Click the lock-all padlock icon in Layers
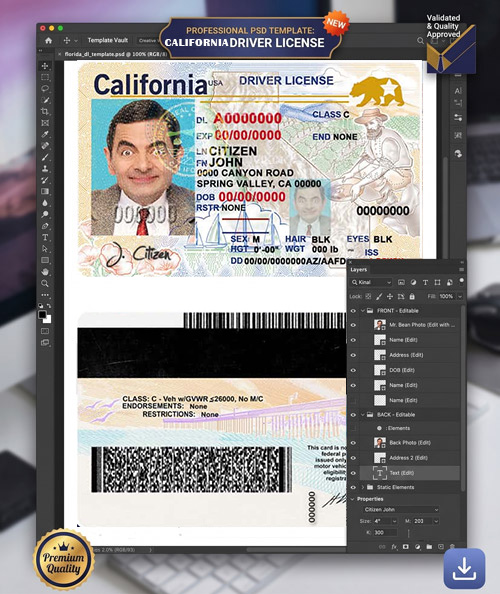 coord(412,297)
